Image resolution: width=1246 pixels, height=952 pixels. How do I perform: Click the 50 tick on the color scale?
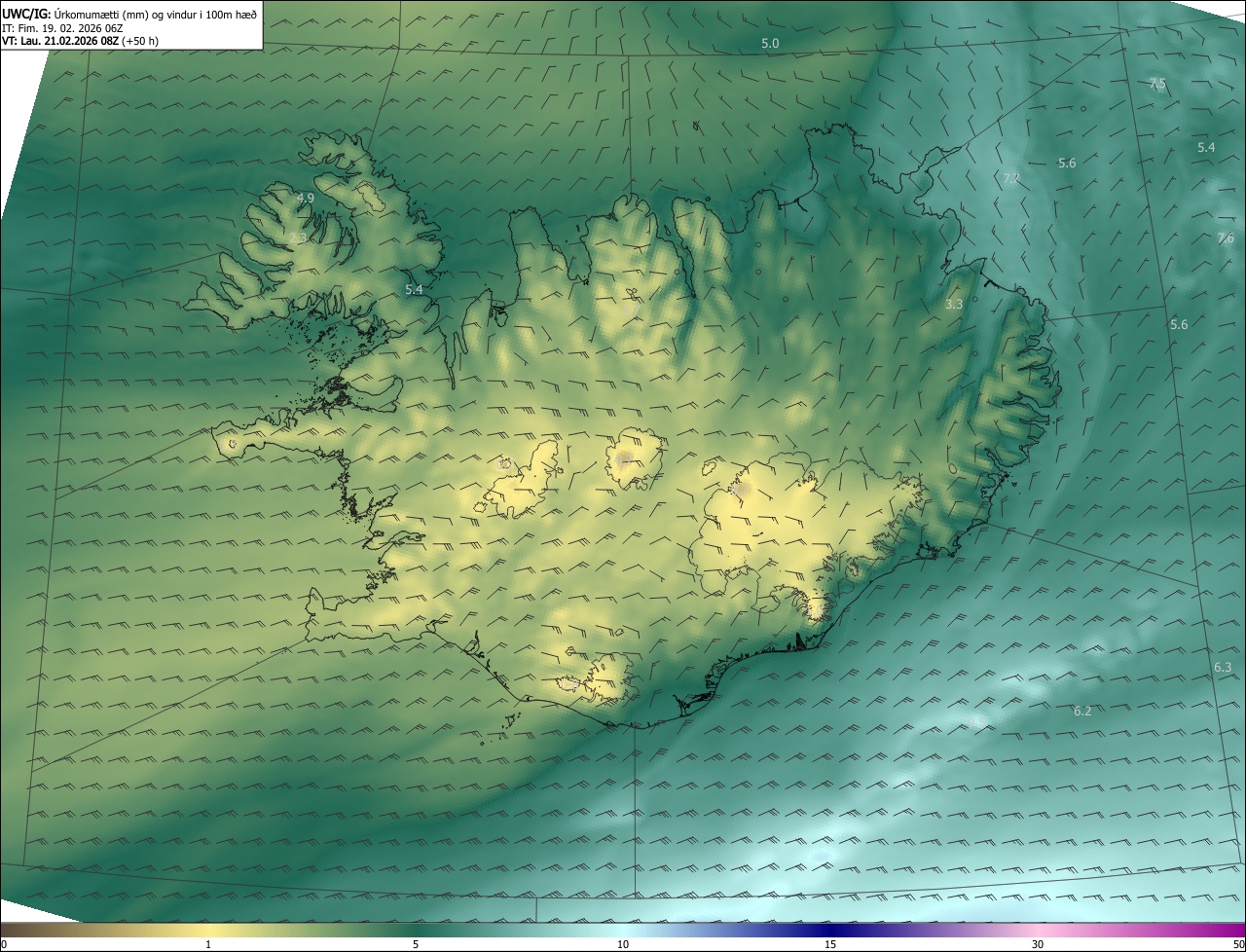pyautogui.click(x=1238, y=944)
